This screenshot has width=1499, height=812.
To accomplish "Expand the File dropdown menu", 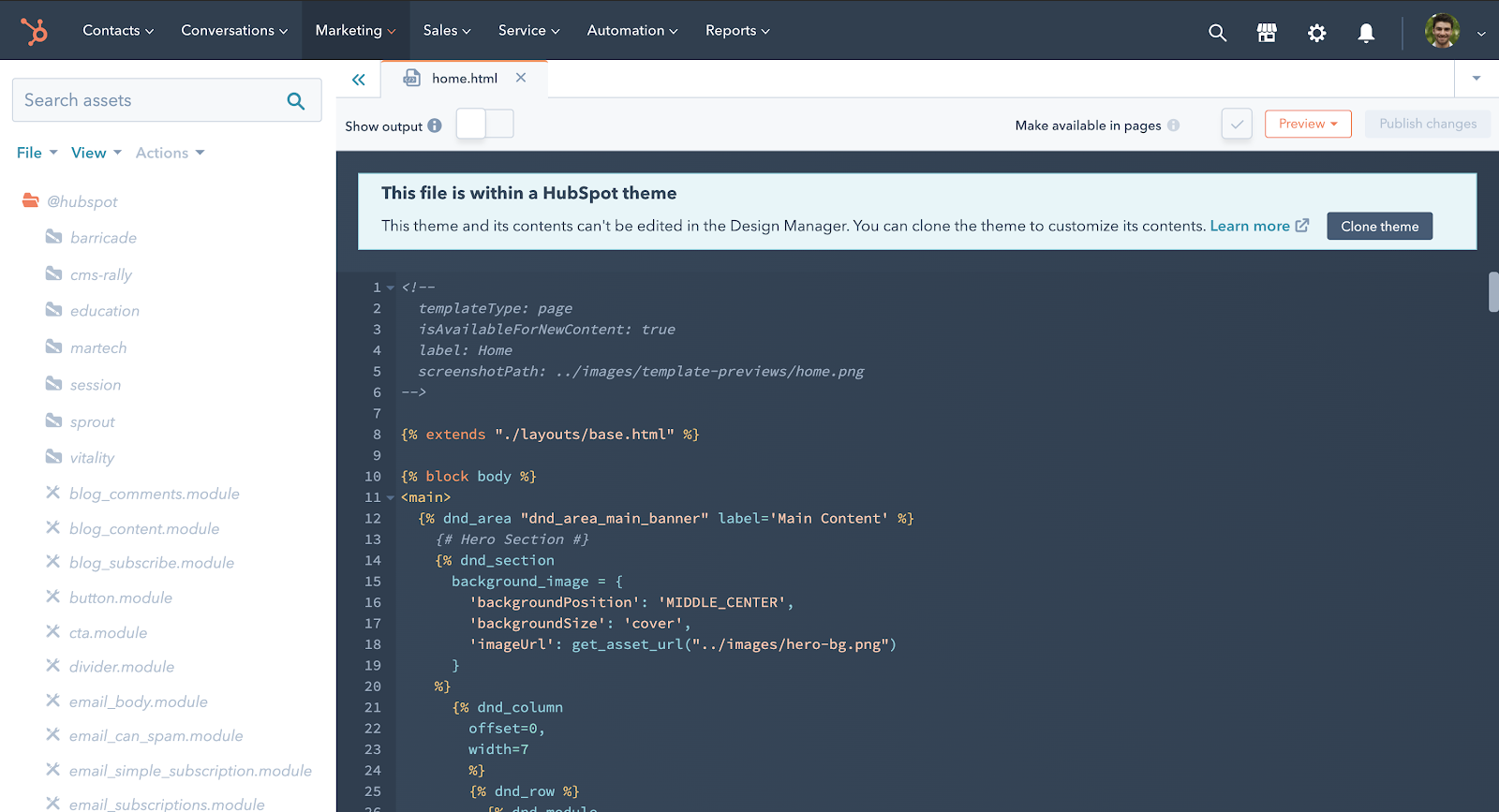I will (37, 153).
